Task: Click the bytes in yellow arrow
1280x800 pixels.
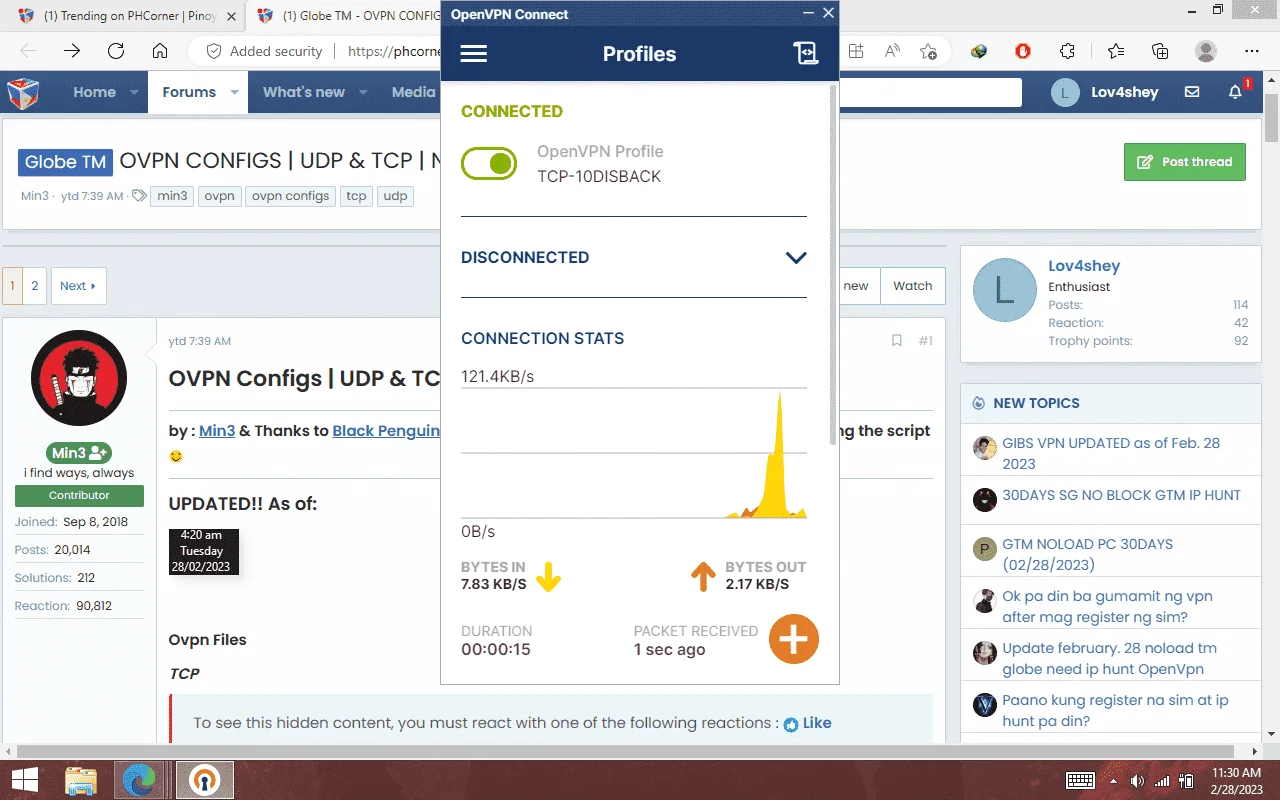Action: [549, 576]
